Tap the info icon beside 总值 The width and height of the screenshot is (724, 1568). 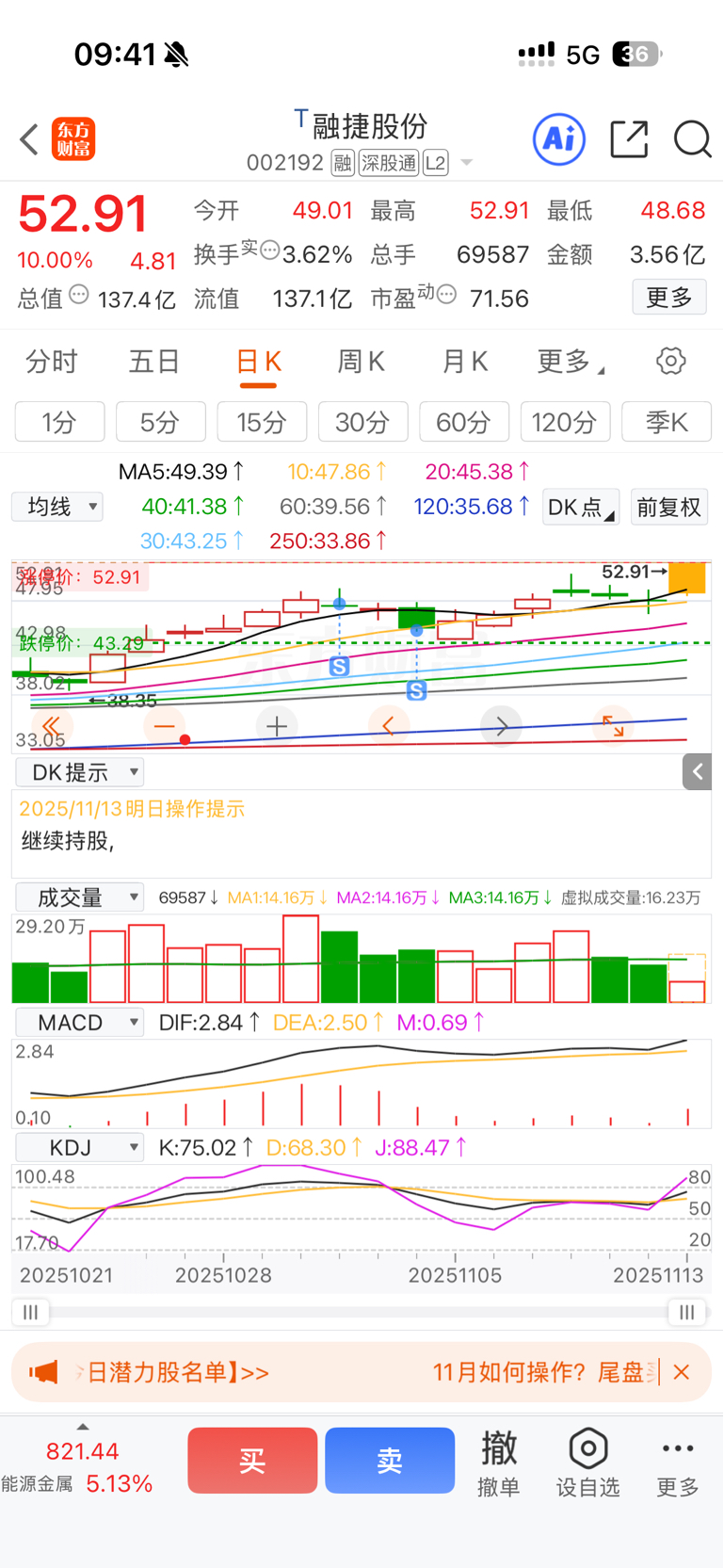(79, 295)
